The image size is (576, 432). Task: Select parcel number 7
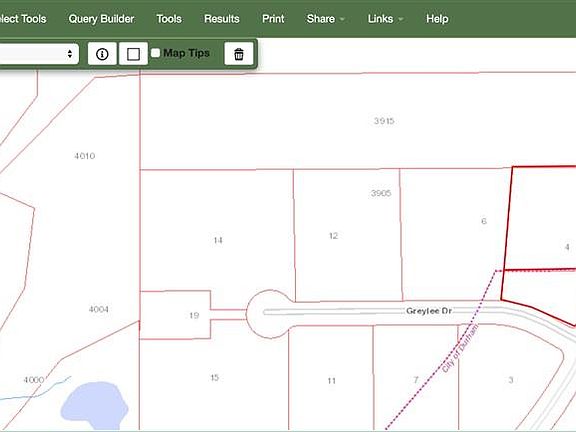416,380
